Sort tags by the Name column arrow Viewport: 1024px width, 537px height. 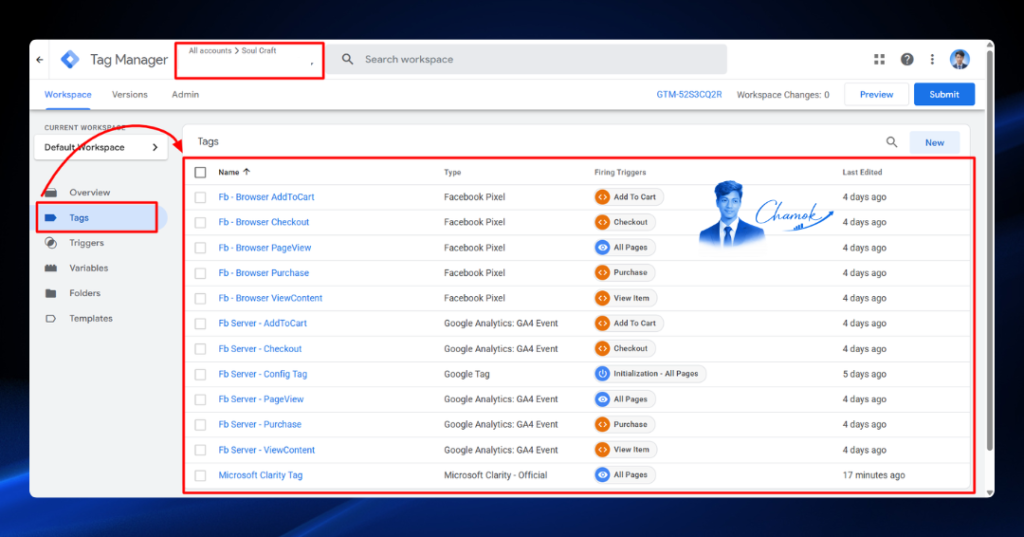coord(246,172)
